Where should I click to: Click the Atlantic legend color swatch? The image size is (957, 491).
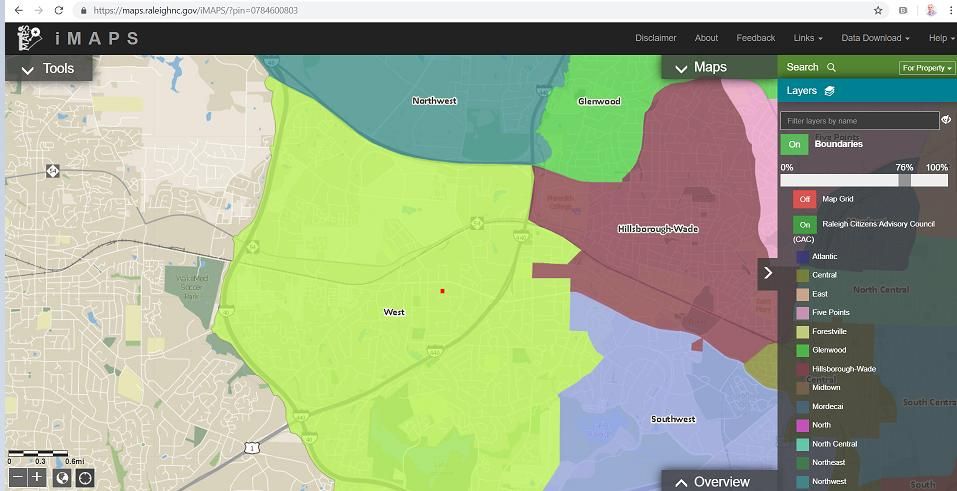point(803,257)
